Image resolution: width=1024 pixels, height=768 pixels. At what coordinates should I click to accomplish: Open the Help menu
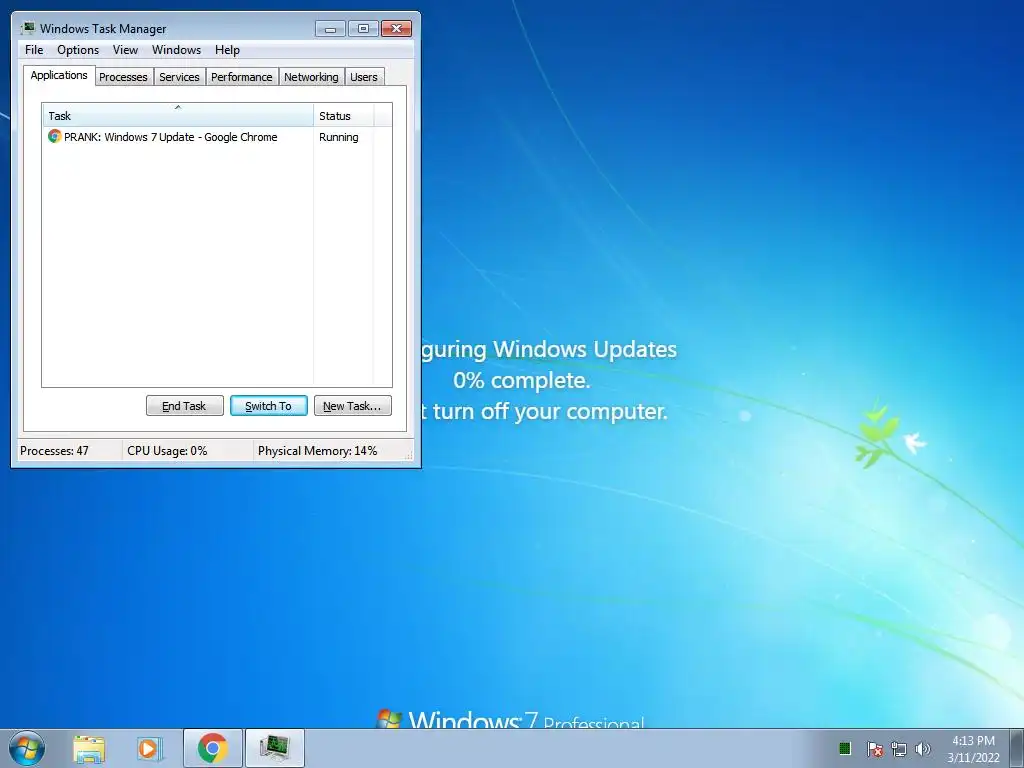[x=227, y=50]
